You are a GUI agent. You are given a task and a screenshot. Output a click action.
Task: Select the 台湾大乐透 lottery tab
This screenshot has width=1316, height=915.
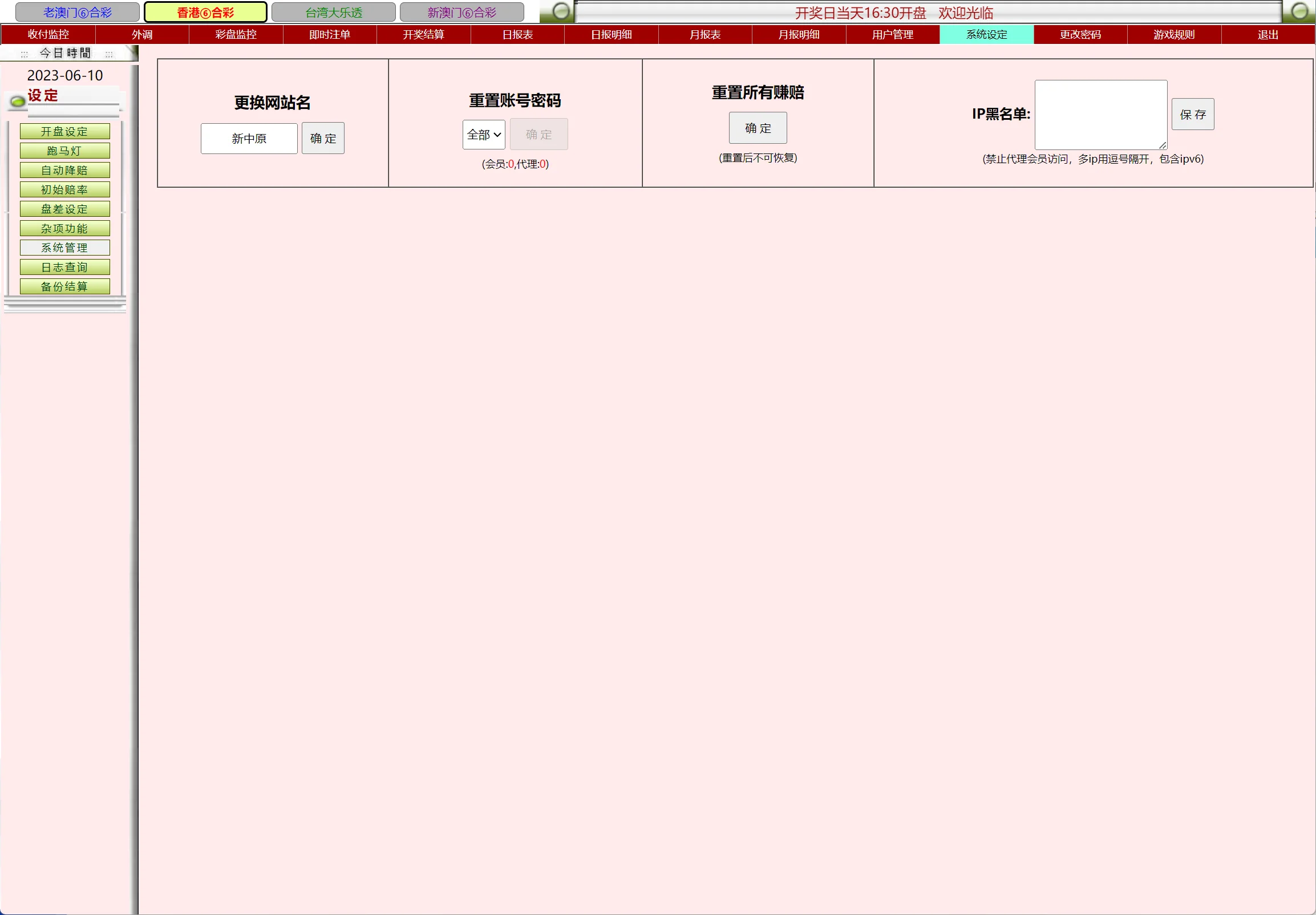[x=334, y=12]
